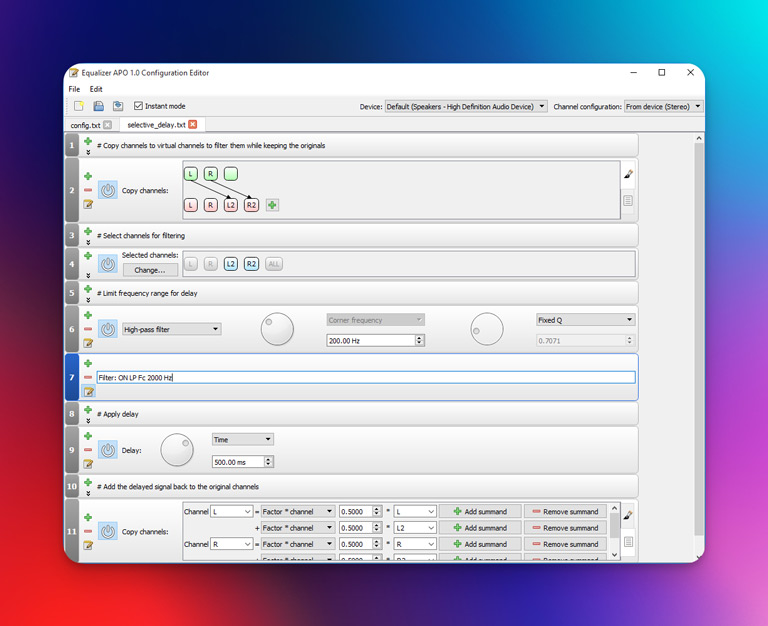
Task: Click the paintbrush icon in row 2
Action: [x=628, y=175]
